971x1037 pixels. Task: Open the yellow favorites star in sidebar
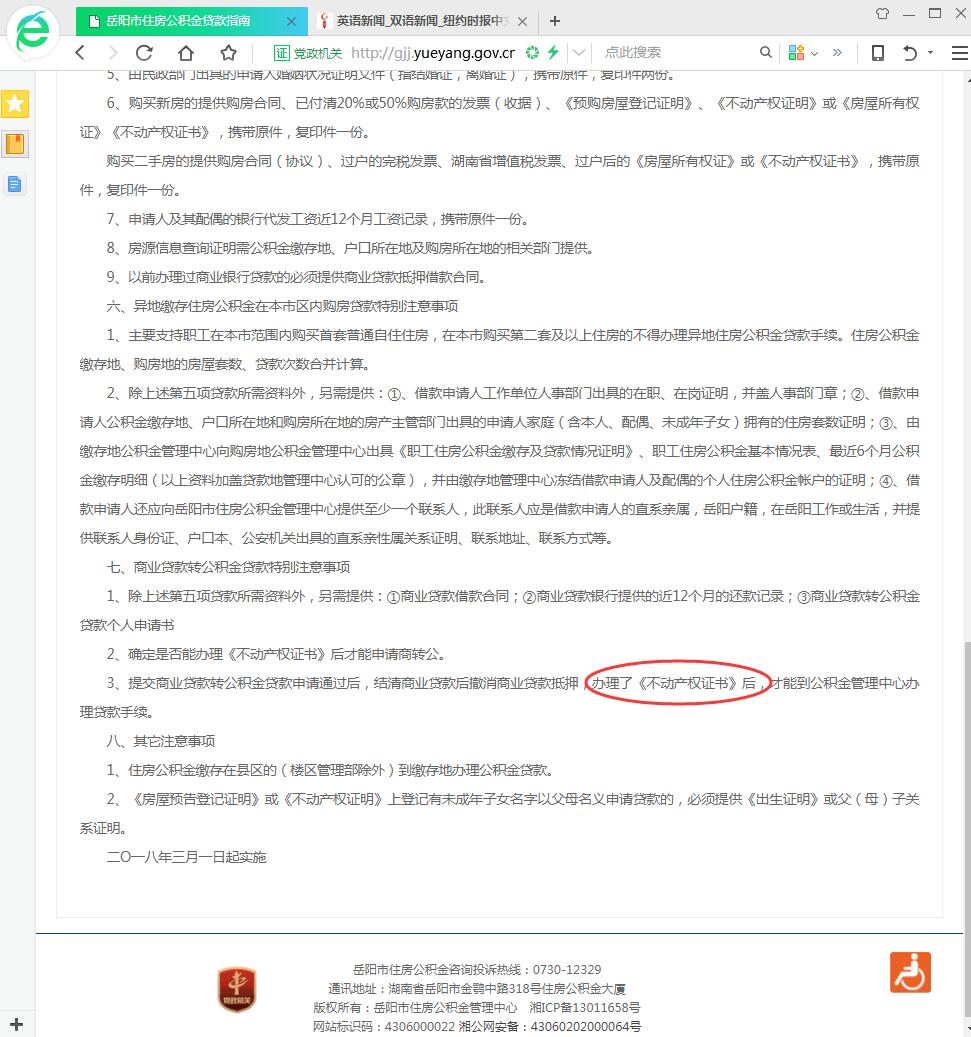click(x=15, y=103)
